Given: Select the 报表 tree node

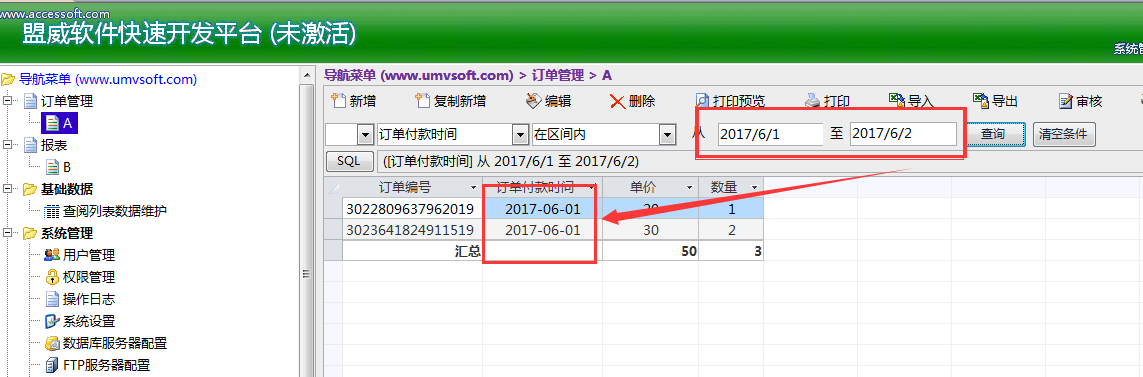Looking at the screenshot, I should (54, 145).
